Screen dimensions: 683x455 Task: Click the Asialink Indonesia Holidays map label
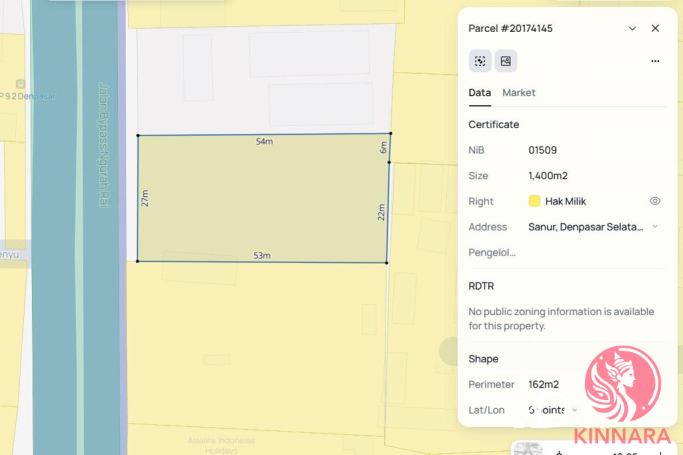click(221, 445)
